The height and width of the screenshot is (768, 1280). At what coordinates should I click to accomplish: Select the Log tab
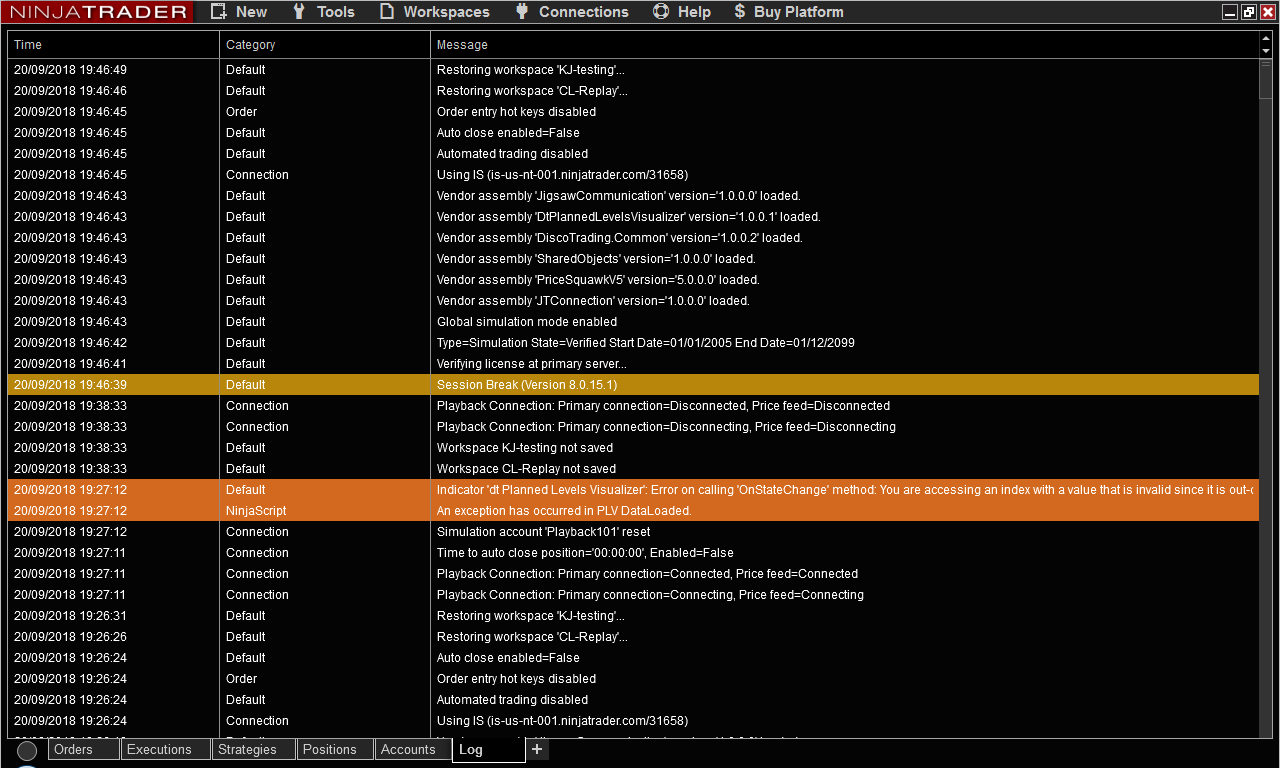pos(489,750)
